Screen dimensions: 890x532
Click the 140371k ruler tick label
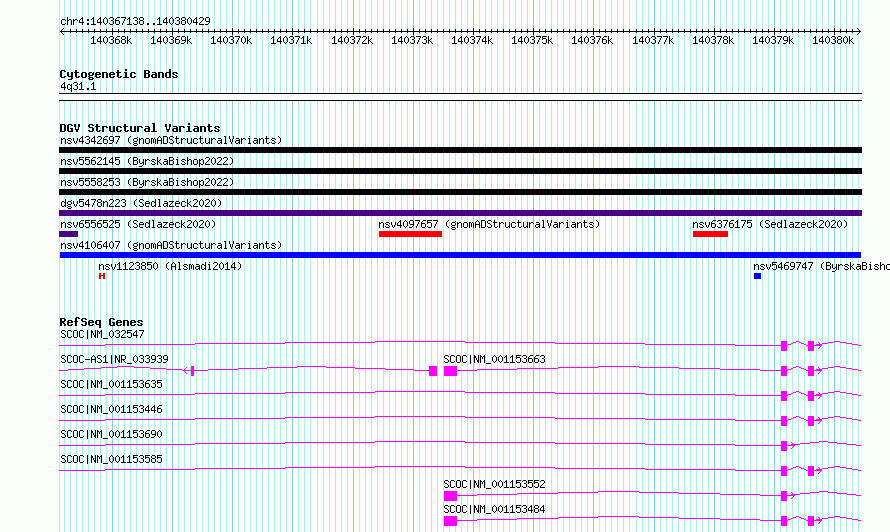pyautogui.click(x=291, y=40)
